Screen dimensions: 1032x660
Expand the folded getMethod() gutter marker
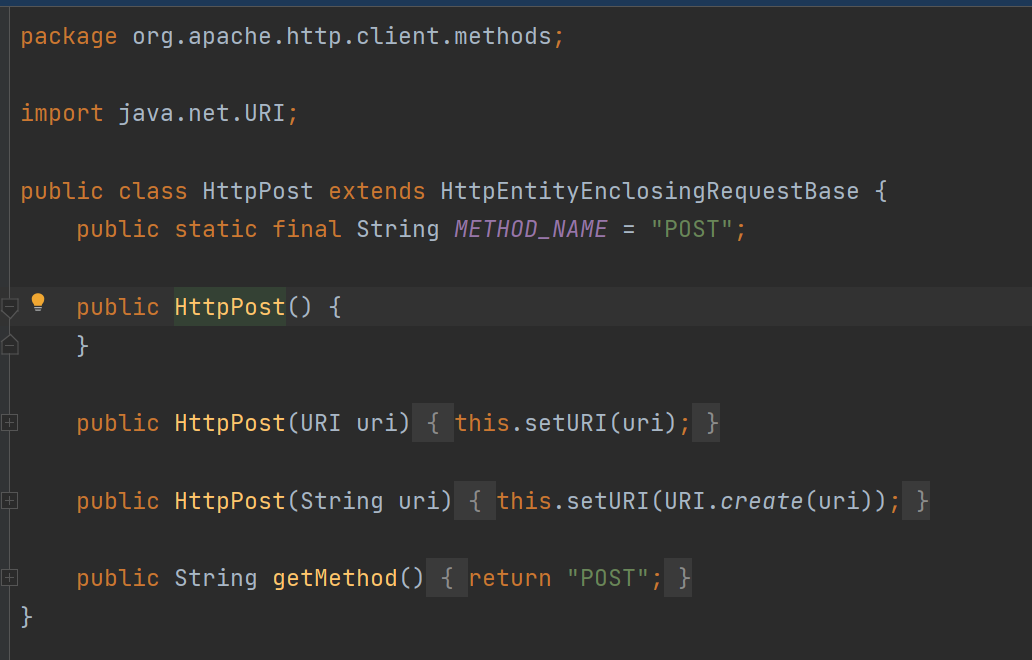pyautogui.click(x=9, y=577)
